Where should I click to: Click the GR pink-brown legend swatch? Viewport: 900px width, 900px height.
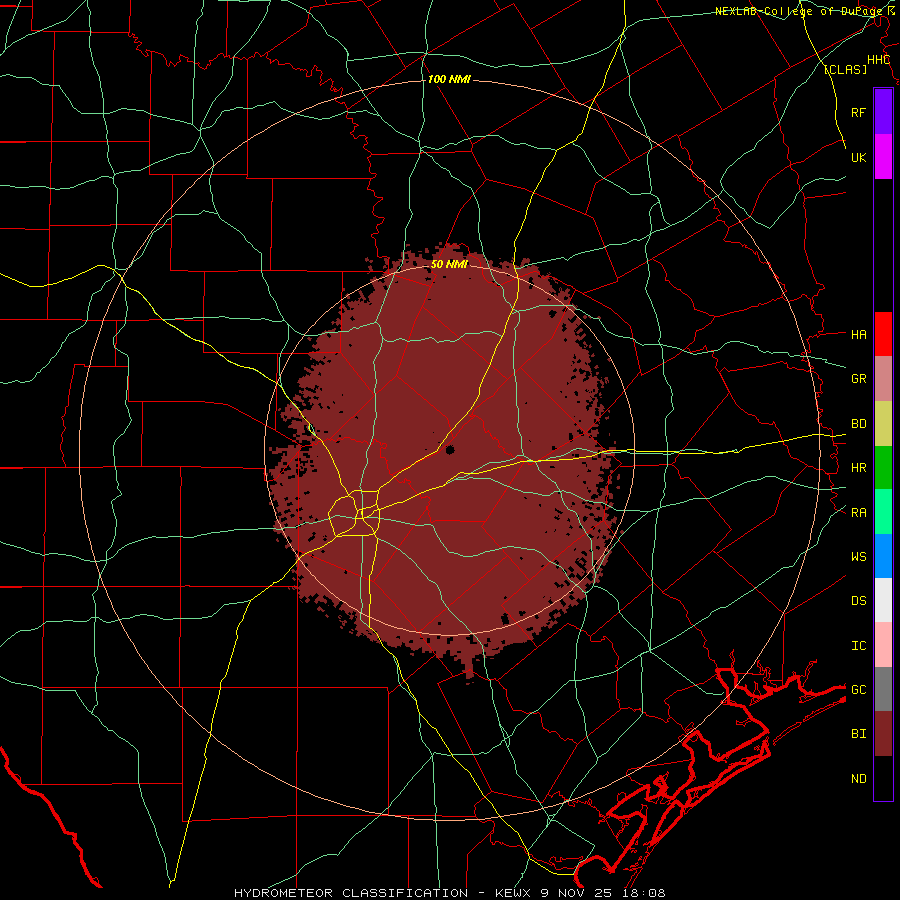883,379
